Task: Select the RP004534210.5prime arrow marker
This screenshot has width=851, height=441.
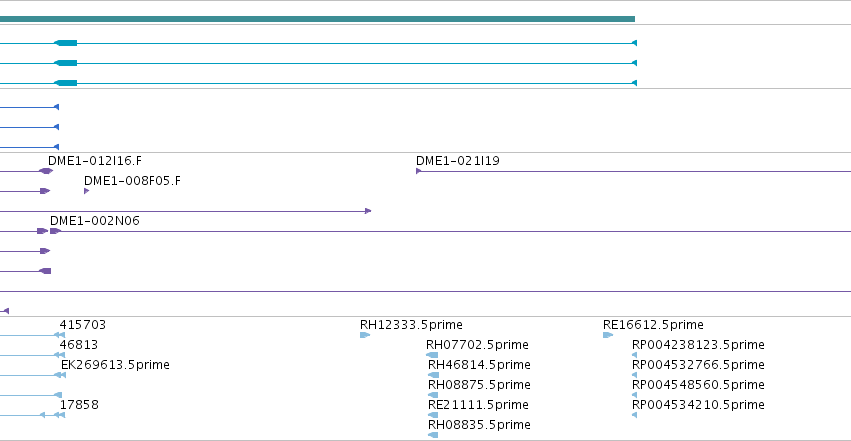Action: 634,416
